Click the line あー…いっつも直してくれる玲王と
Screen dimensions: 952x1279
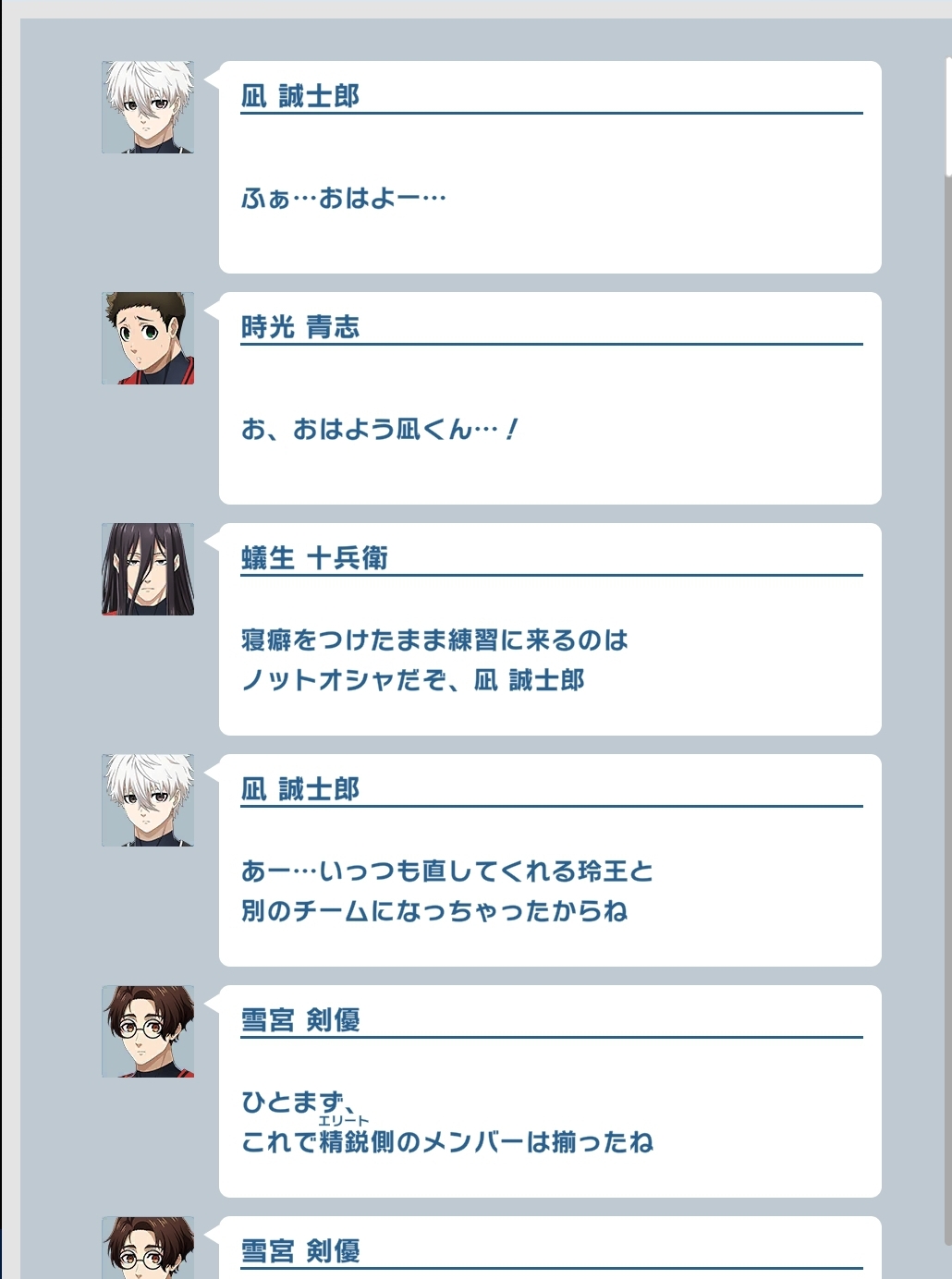447,871
